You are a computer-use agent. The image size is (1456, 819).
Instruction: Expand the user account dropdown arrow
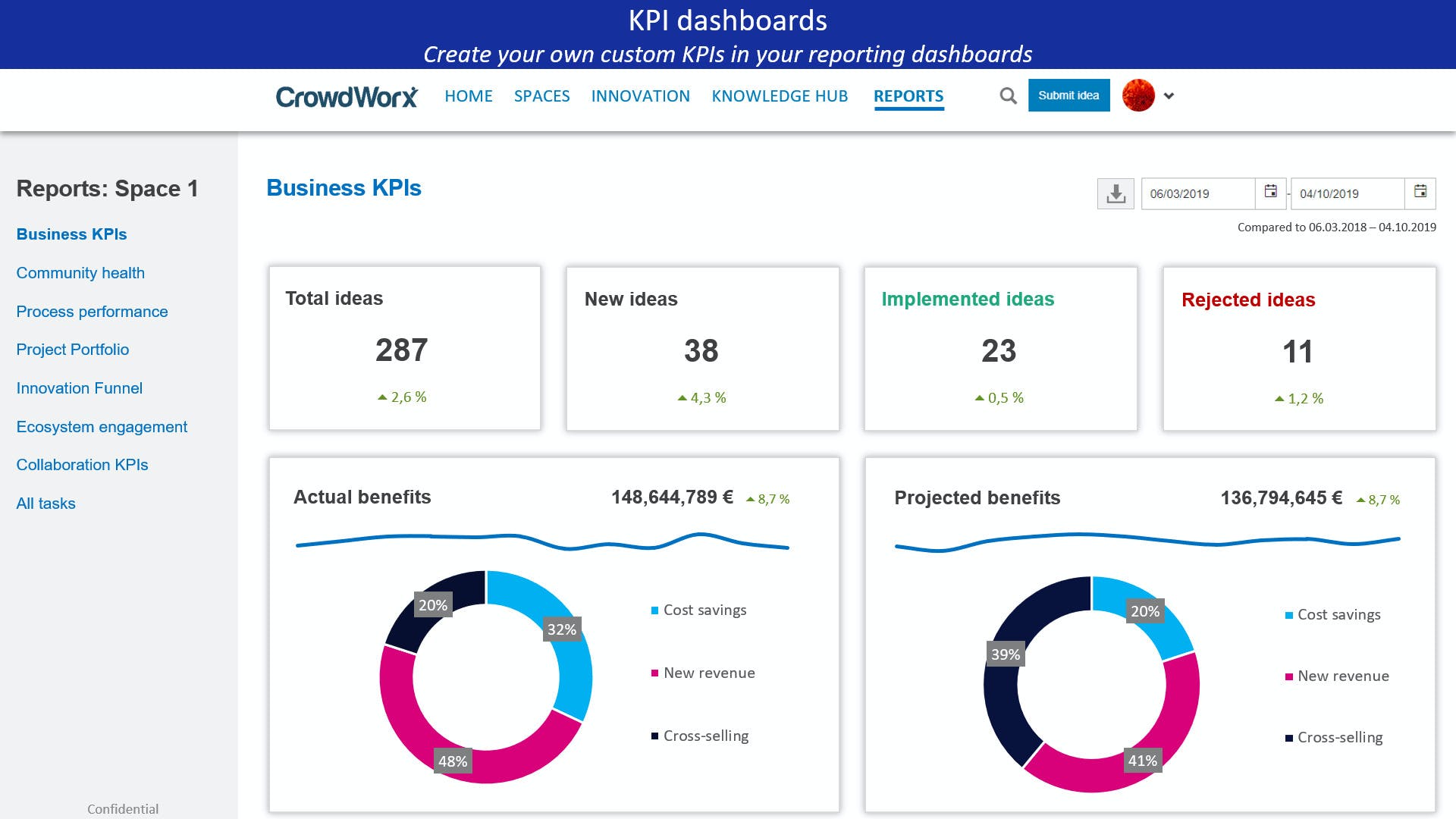pos(1169,96)
